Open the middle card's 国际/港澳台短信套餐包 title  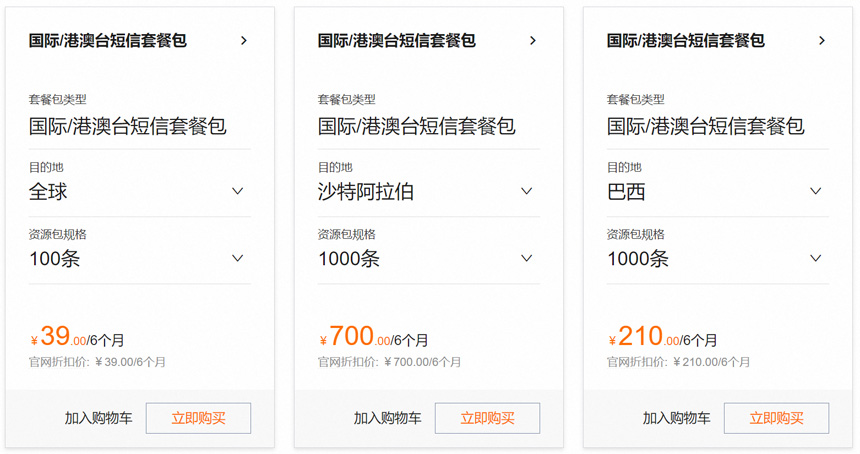[397, 41]
